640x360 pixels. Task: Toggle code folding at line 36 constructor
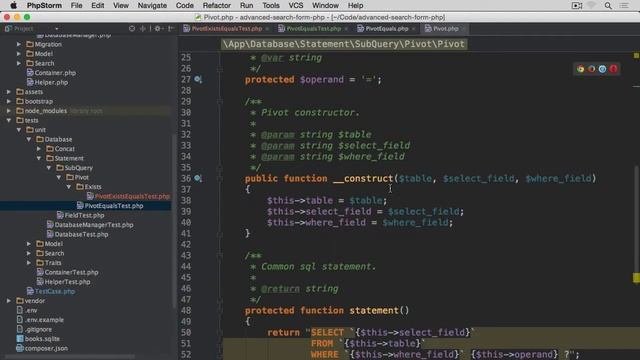click(x=220, y=178)
